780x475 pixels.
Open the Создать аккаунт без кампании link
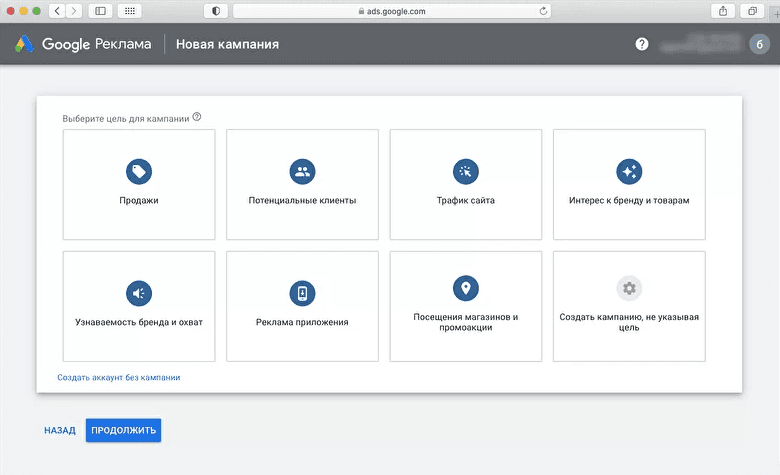(118, 378)
